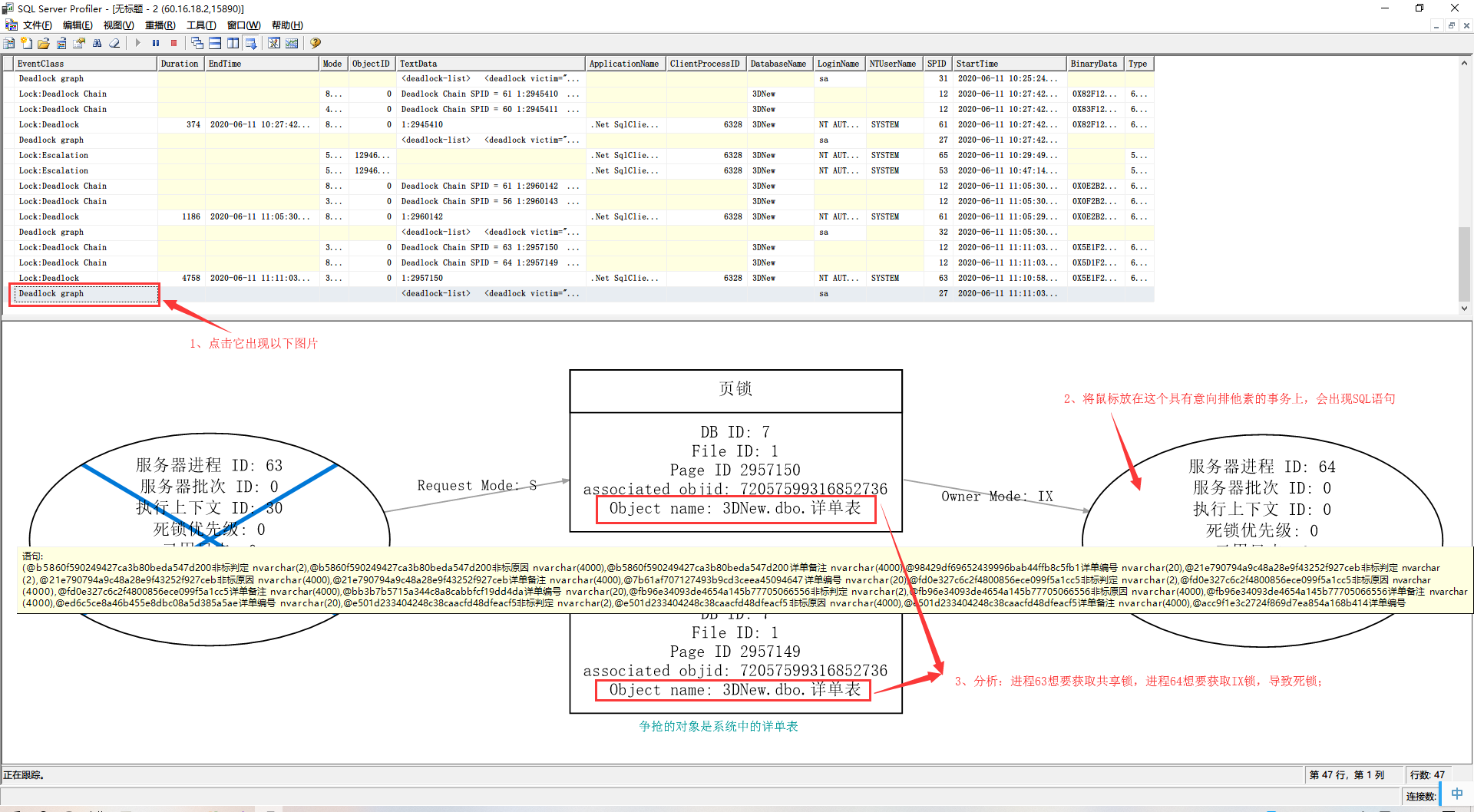Open trace Properties toolbar icon
The image size is (1474, 812).
click(x=79, y=43)
